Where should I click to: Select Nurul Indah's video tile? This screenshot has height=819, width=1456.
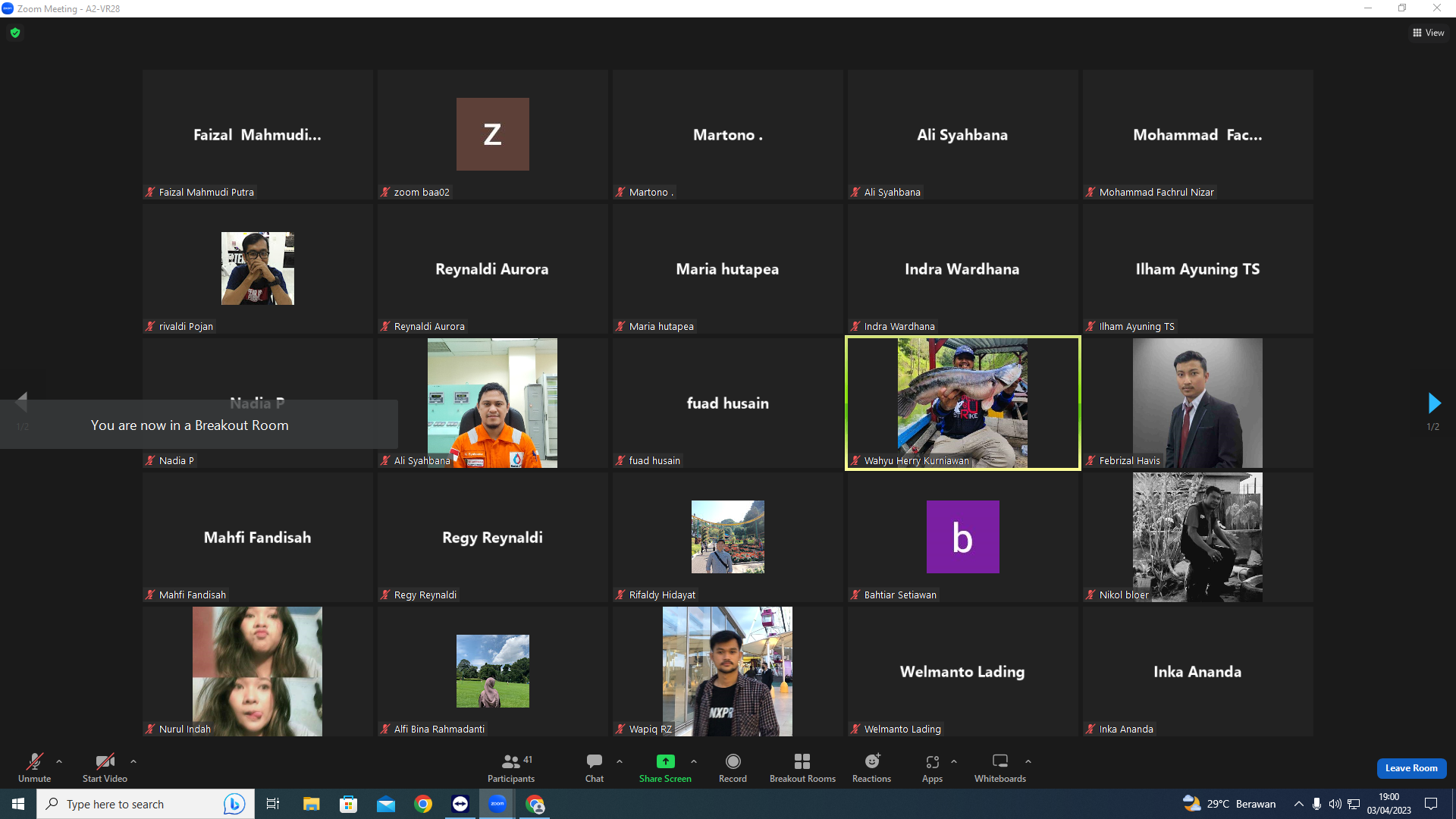pos(258,672)
